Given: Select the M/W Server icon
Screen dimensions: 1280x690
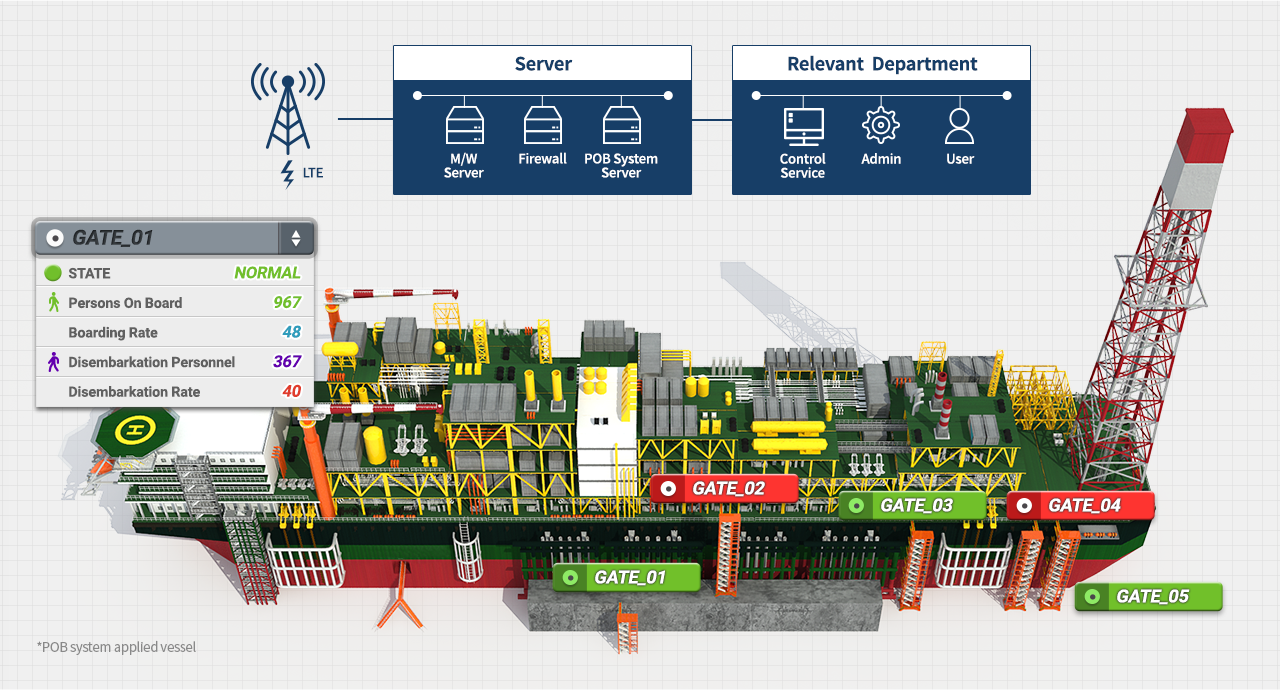Looking at the screenshot, I should pyautogui.click(x=464, y=126).
